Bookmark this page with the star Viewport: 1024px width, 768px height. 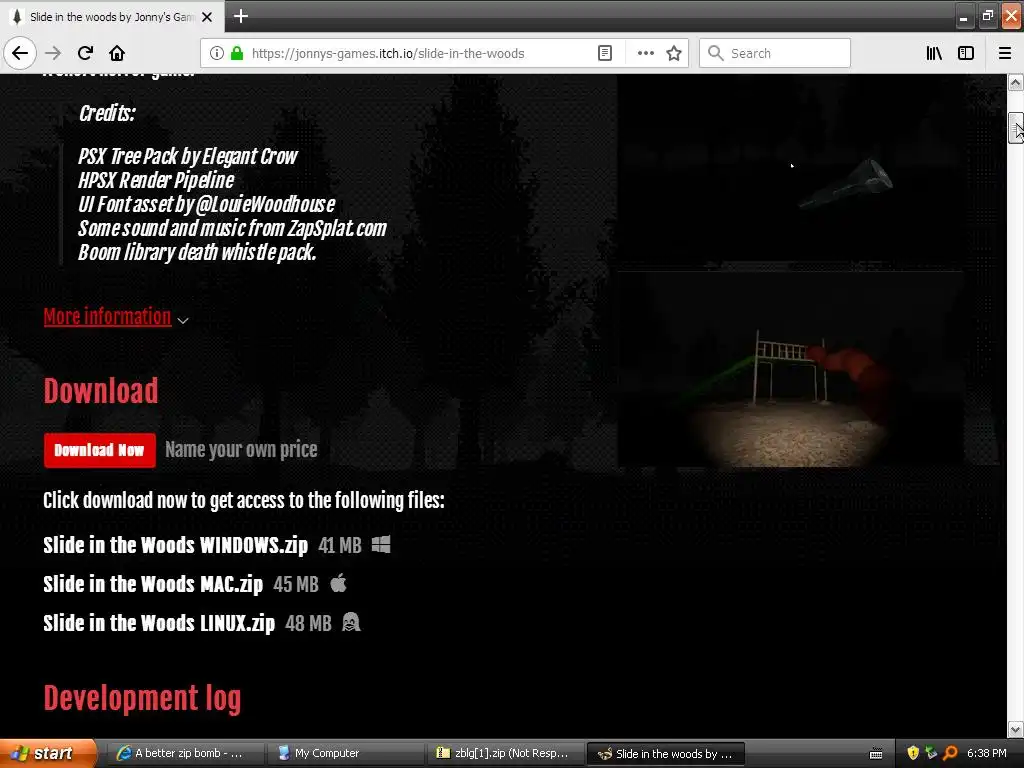coord(674,53)
